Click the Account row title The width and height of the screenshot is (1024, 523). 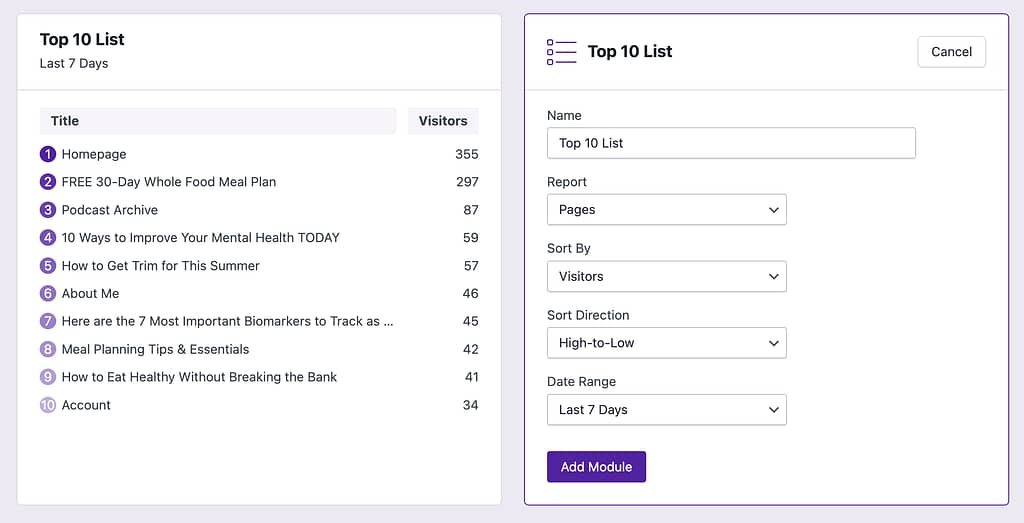(x=86, y=405)
